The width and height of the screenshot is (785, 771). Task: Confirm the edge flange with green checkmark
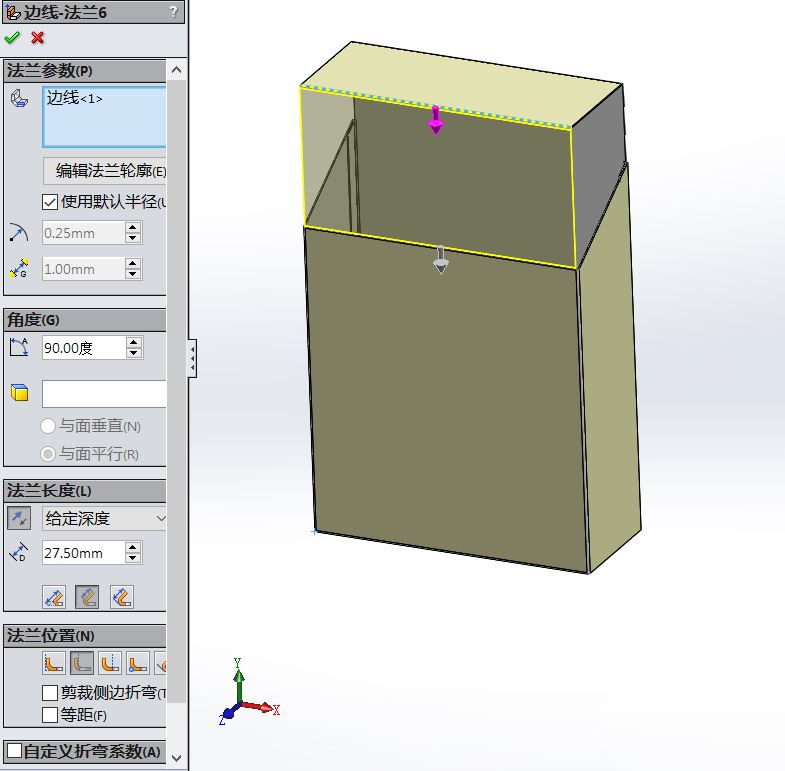pyautogui.click(x=12, y=38)
